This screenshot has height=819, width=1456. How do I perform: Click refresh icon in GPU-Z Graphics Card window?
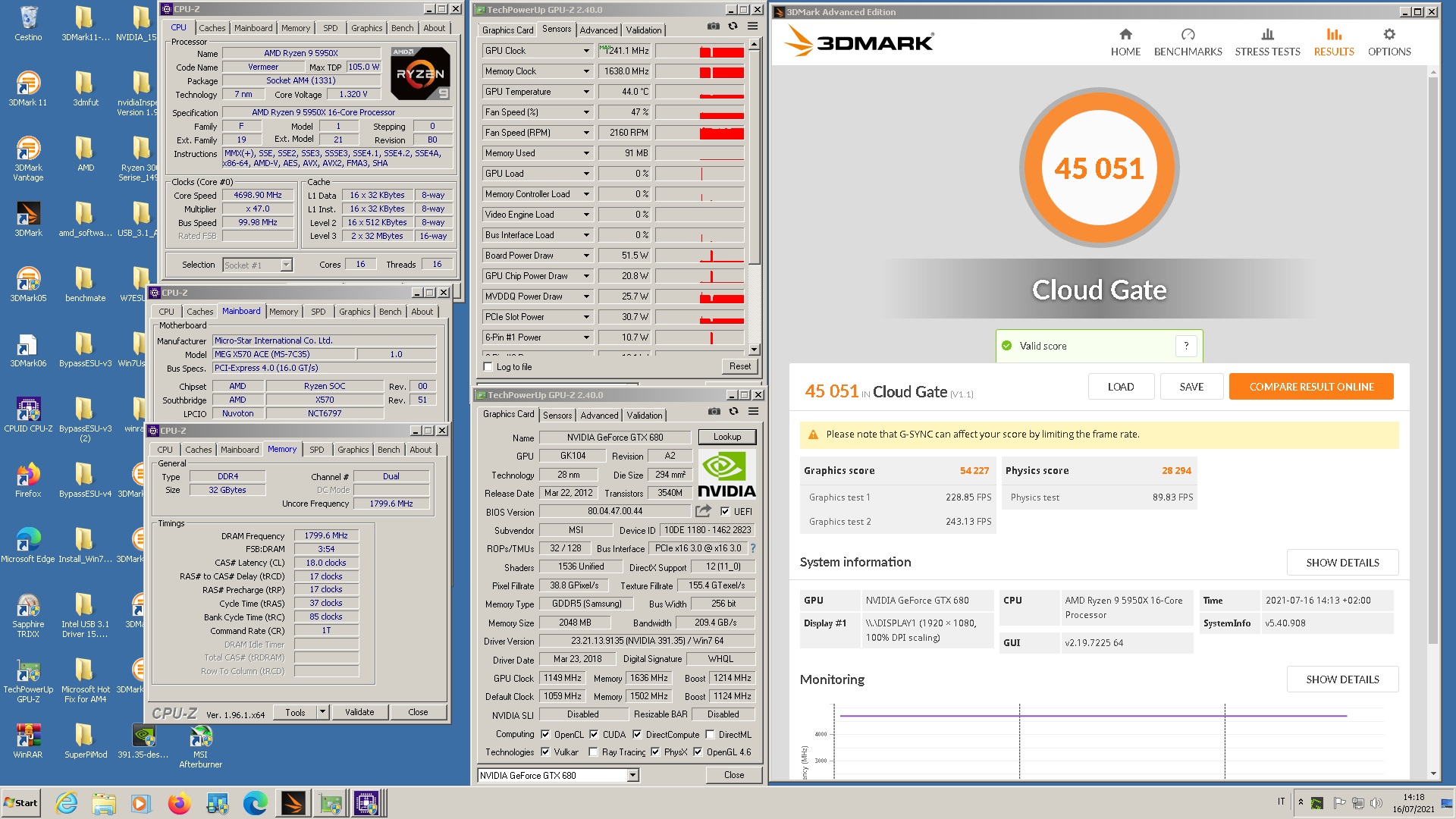(x=733, y=411)
